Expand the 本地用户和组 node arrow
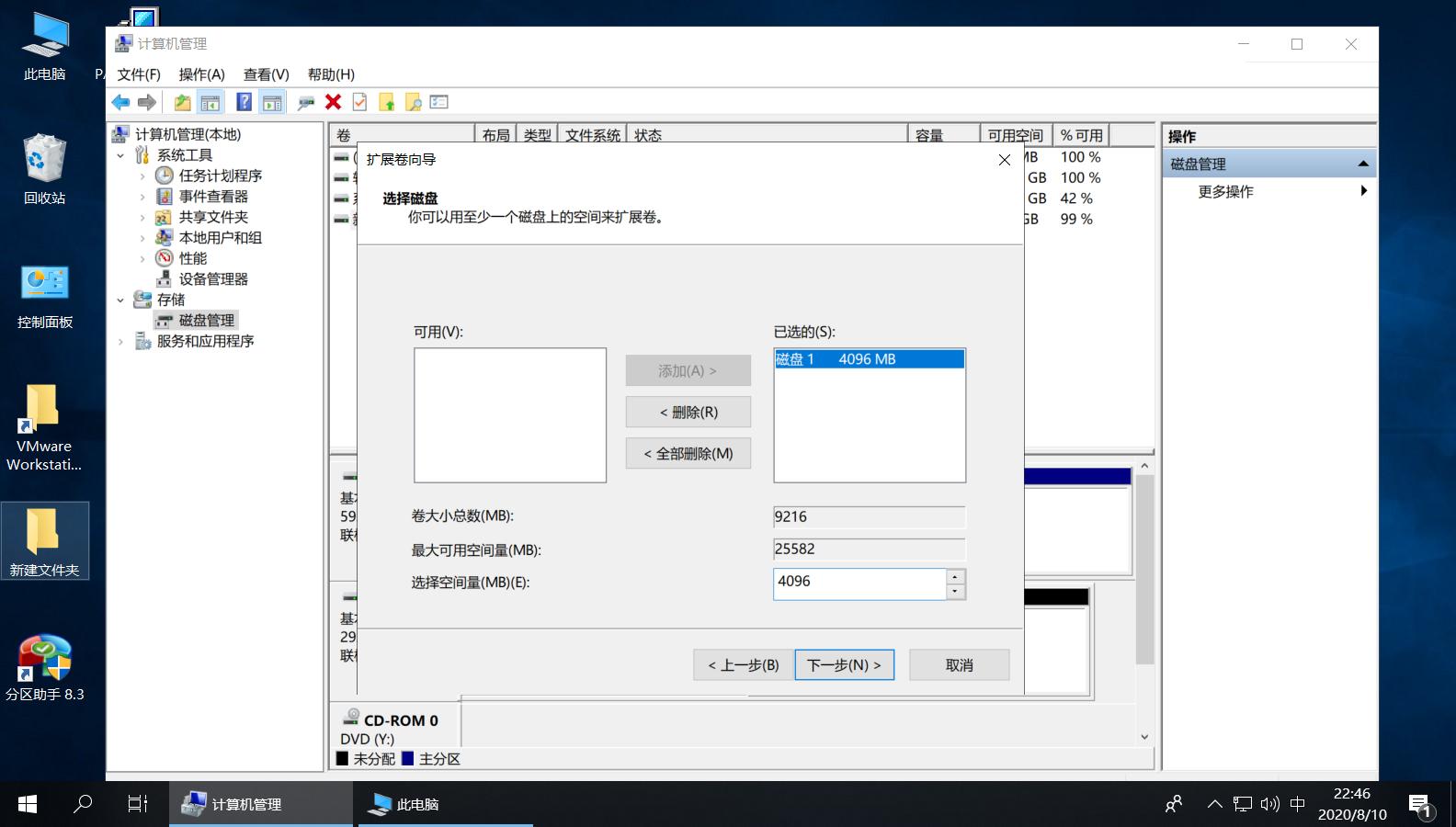The width and height of the screenshot is (1456, 827). tap(142, 238)
